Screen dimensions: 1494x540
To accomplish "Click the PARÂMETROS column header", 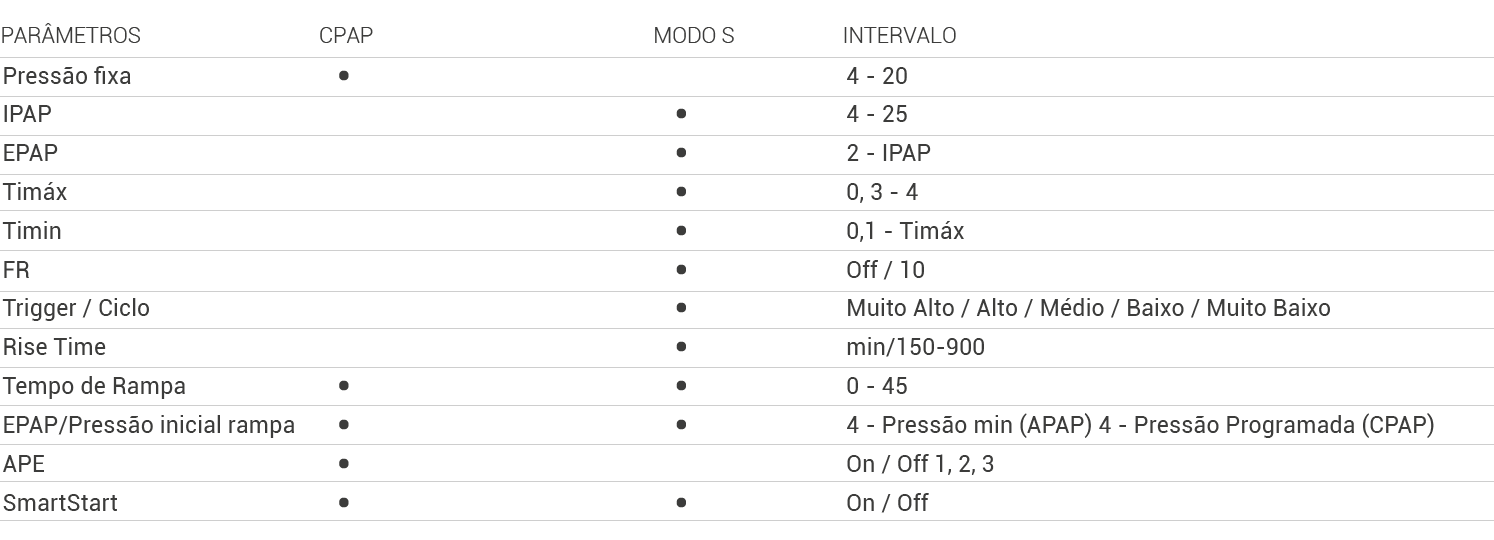I will (71, 36).
